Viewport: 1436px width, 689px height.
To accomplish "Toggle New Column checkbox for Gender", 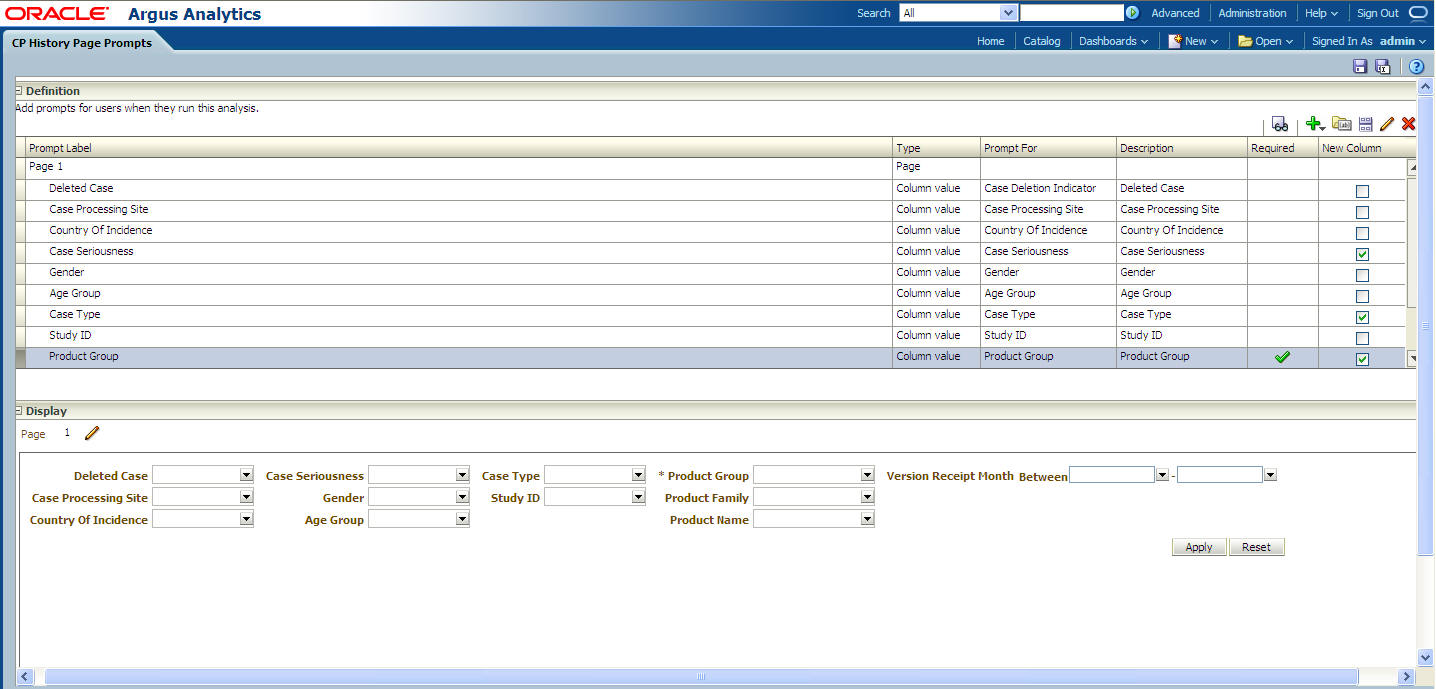I will coord(1362,275).
